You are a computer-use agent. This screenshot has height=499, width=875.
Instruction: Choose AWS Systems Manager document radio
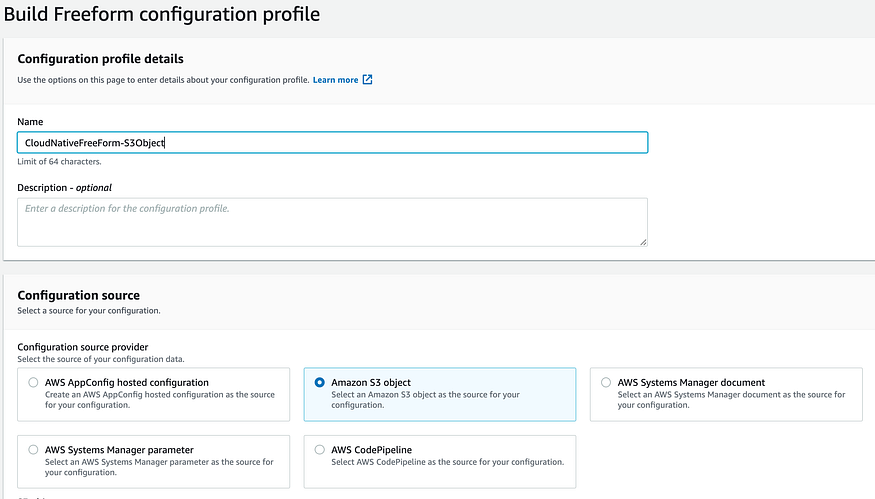click(x=606, y=382)
